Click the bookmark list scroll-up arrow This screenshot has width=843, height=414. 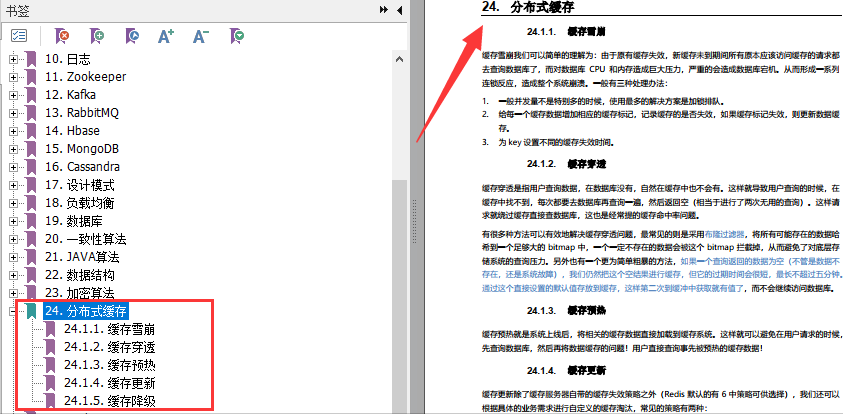(399, 58)
